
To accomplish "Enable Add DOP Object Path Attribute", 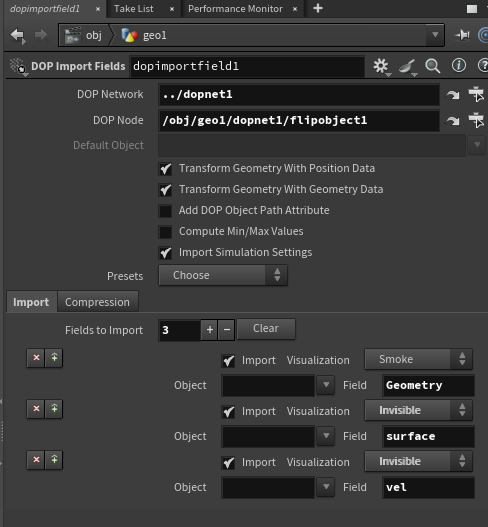I will [x=165, y=211].
